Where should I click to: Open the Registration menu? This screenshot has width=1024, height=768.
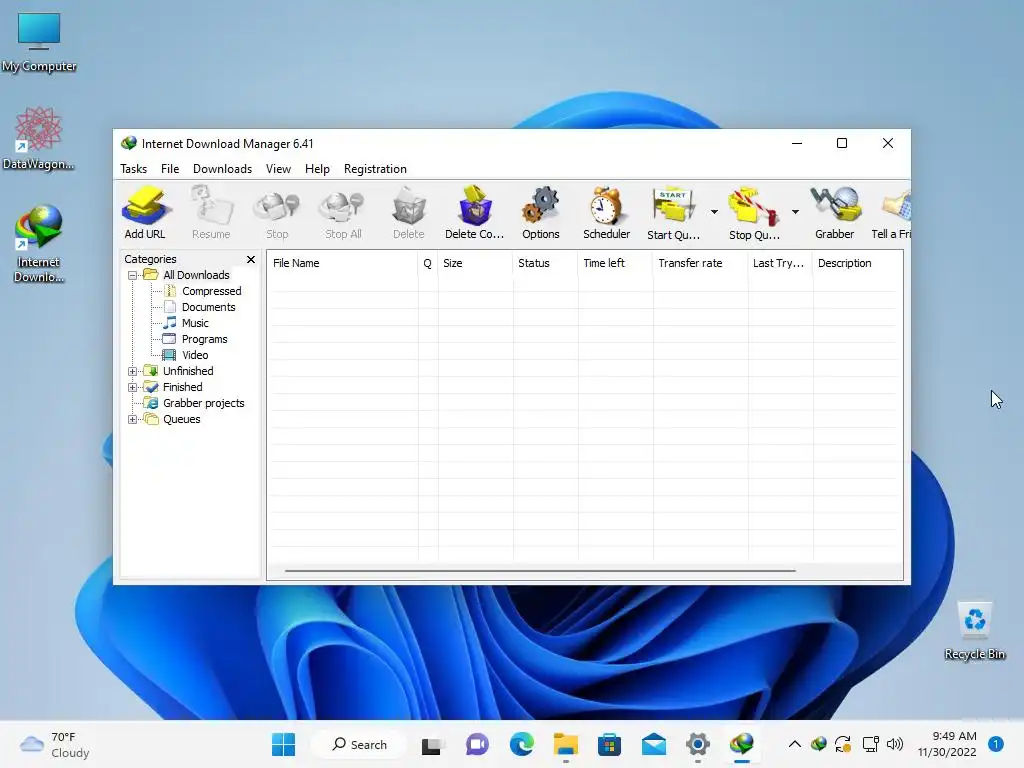[x=375, y=168]
